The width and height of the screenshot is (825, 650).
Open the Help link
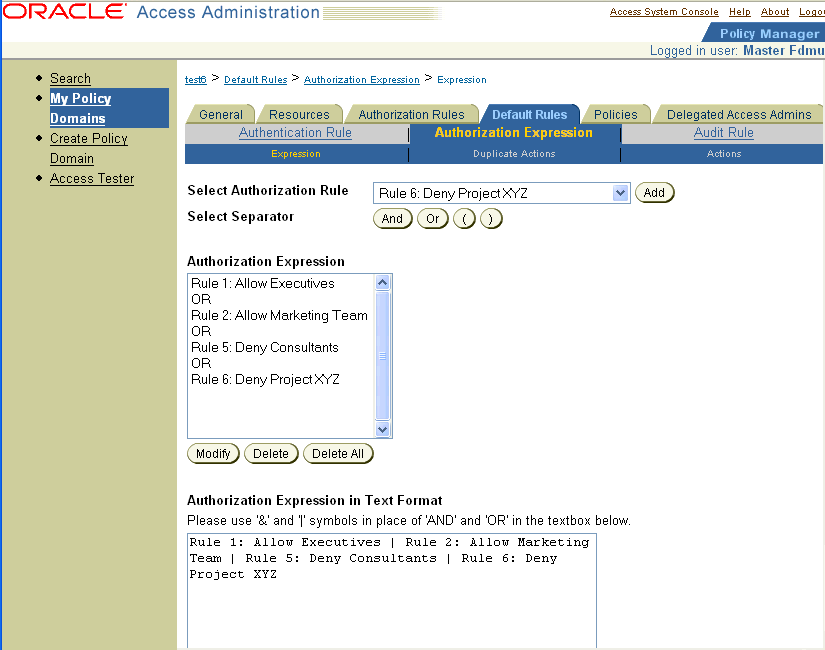(740, 12)
